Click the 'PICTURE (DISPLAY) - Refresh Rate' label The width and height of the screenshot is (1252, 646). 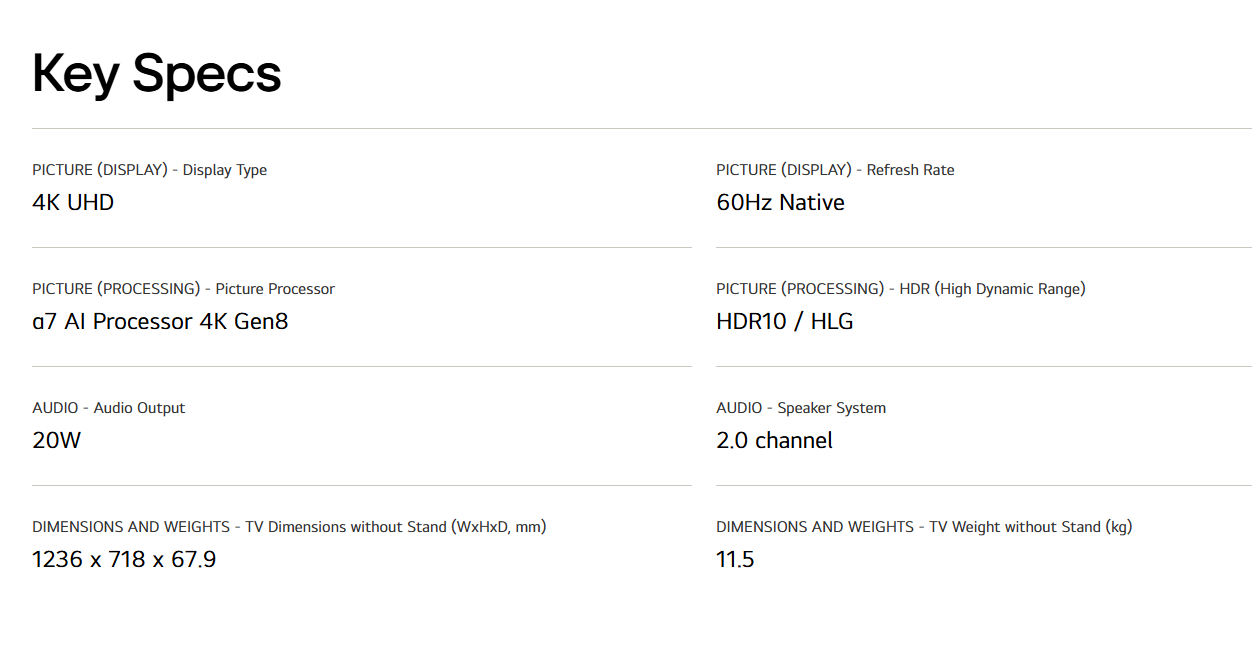(835, 170)
